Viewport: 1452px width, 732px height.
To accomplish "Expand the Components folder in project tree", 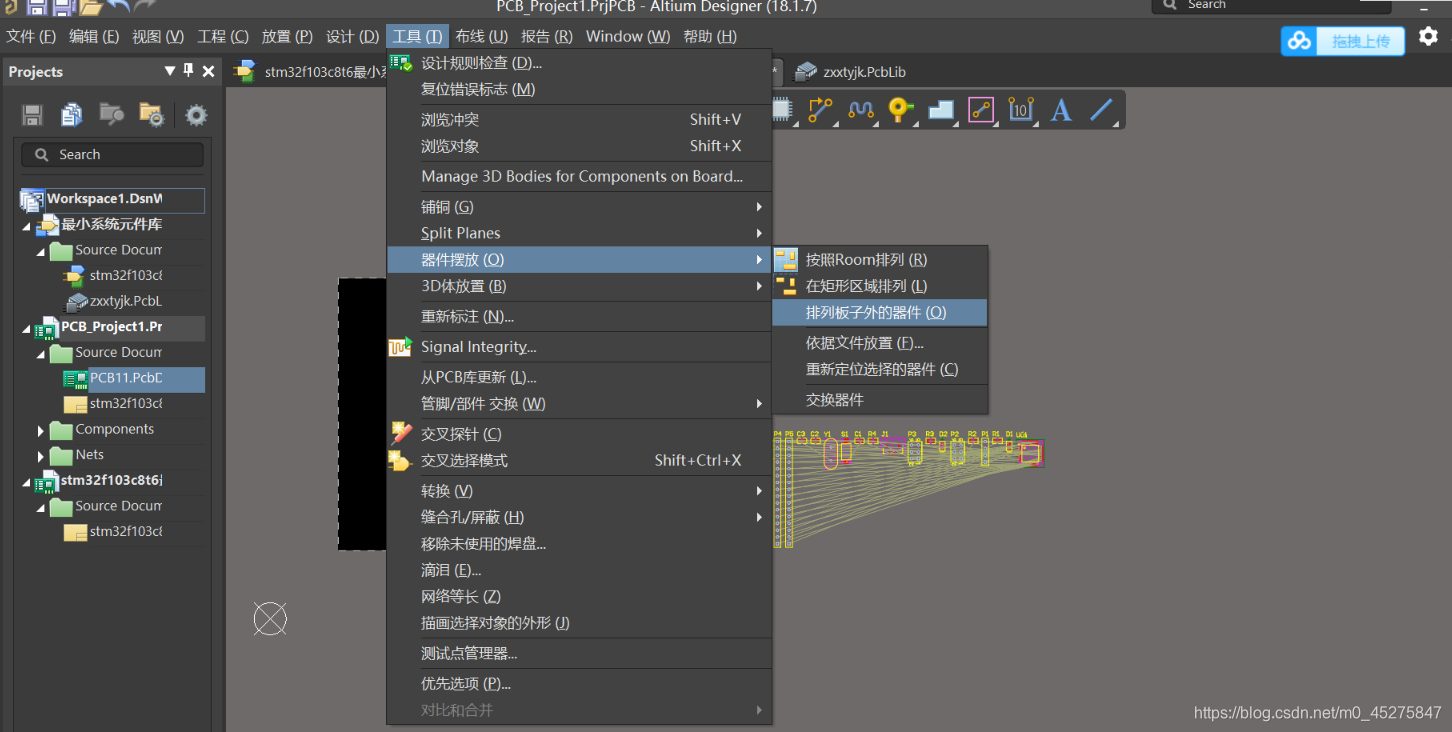I will (x=41, y=430).
